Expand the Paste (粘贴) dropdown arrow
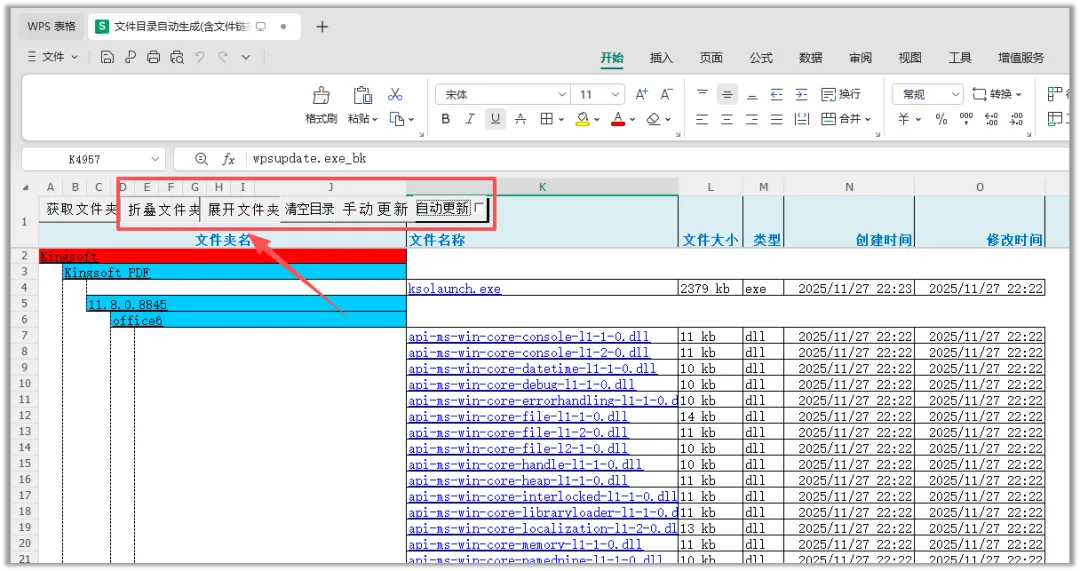Image resolution: width=1080 pixels, height=571 pixels. coord(375,120)
